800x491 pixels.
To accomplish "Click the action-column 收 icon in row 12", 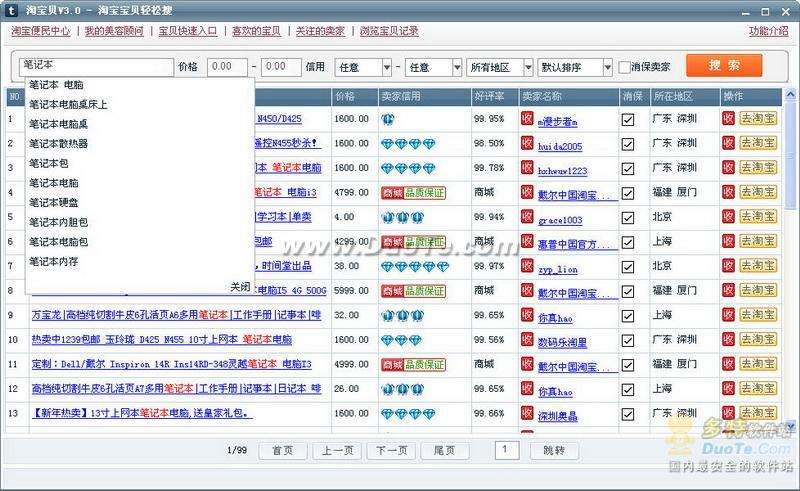I will coord(729,388).
